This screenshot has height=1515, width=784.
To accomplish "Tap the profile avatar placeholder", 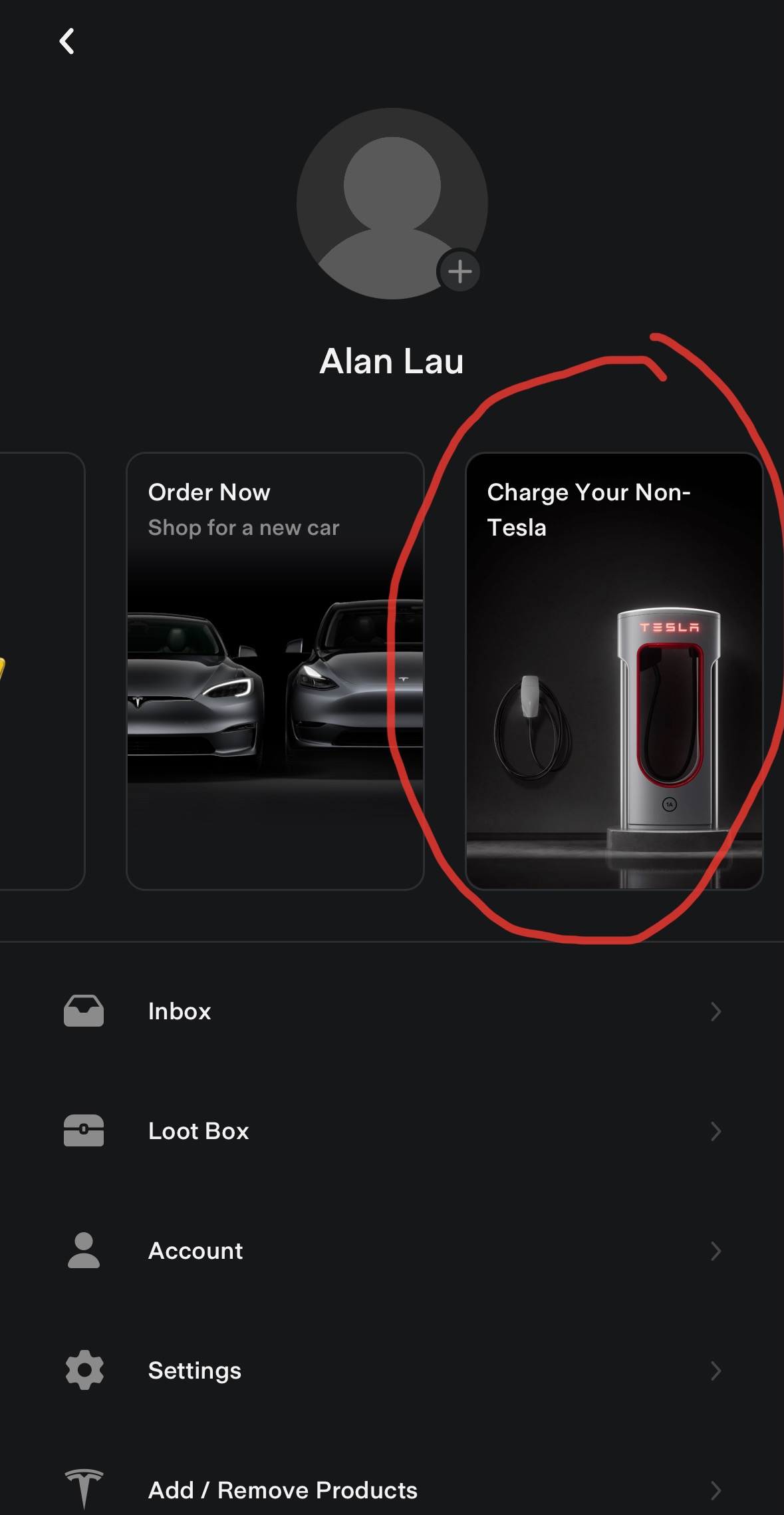I will tap(392, 204).
